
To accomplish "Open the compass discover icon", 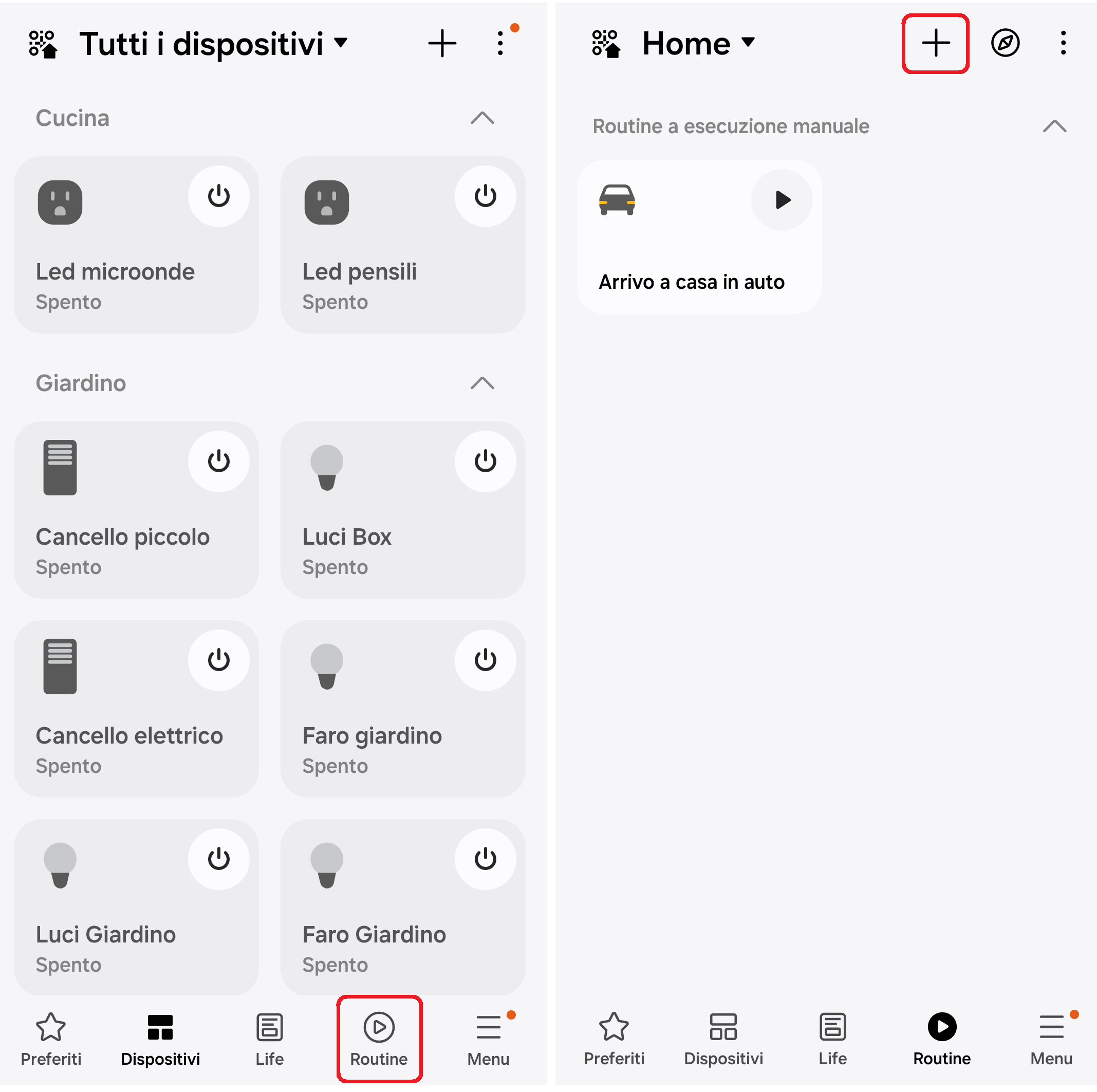I will tap(1005, 43).
